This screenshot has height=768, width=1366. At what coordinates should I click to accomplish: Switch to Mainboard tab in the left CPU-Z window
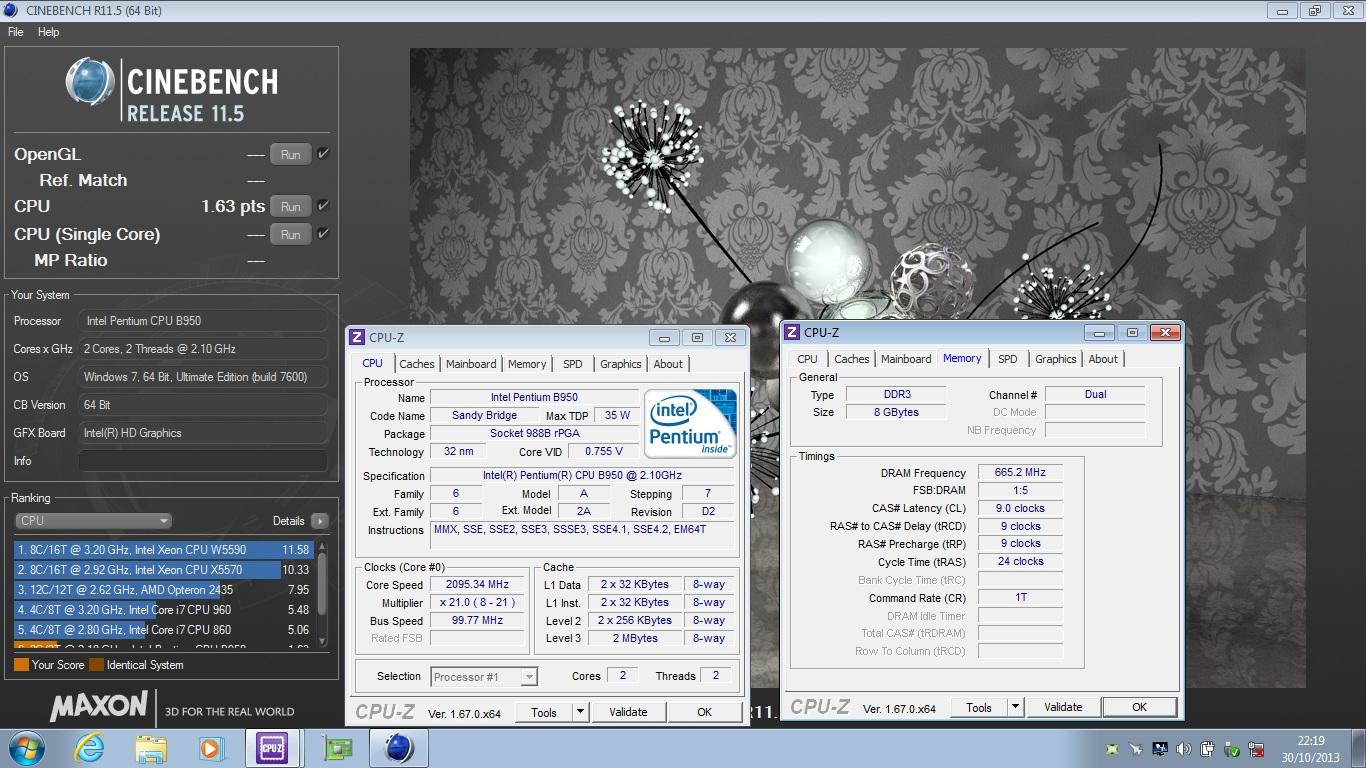tap(471, 364)
